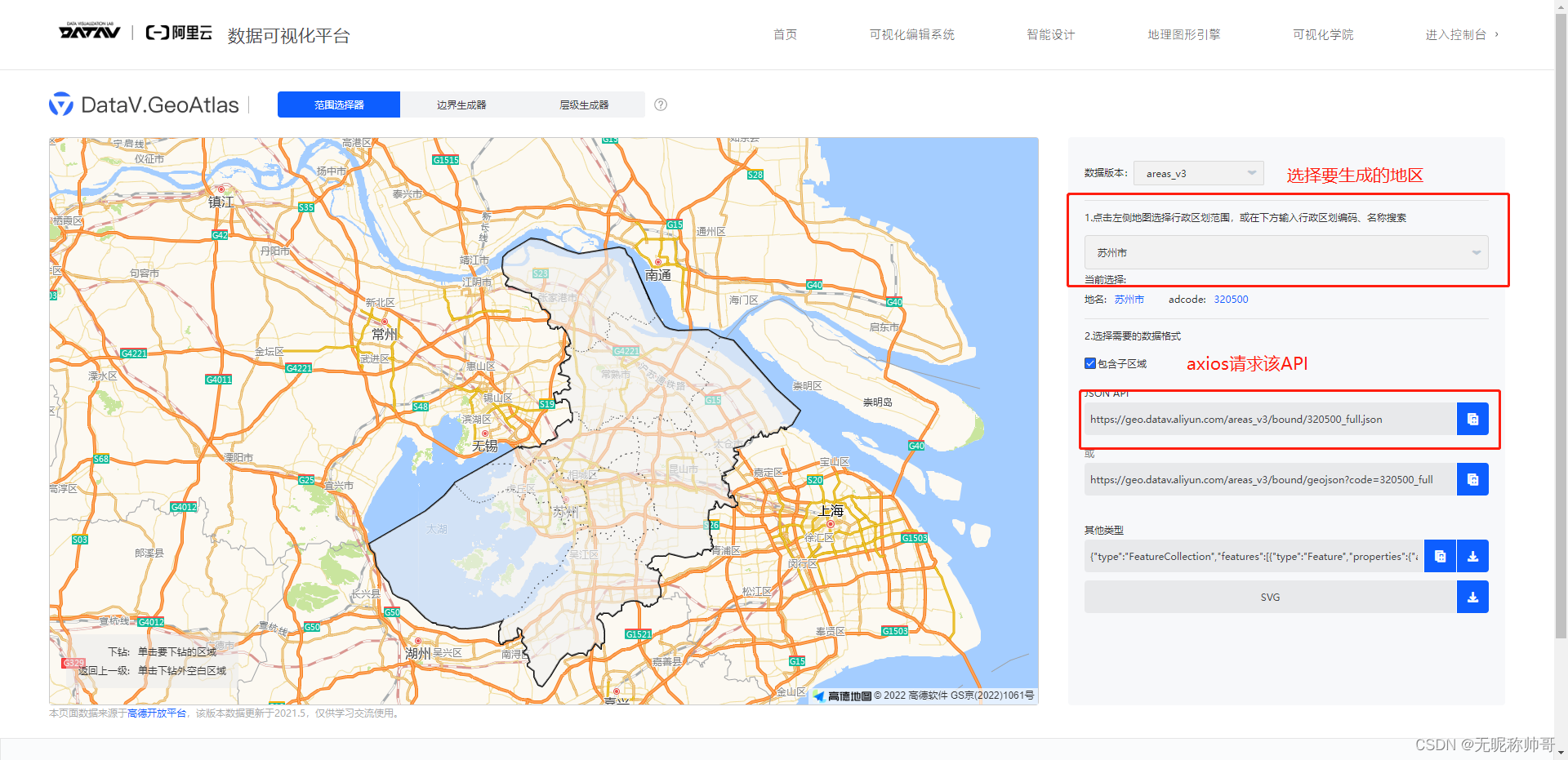Copy the FeatureCollection GeoJSON text
The width and height of the screenshot is (1568, 760).
click(x=1440, y=556)
